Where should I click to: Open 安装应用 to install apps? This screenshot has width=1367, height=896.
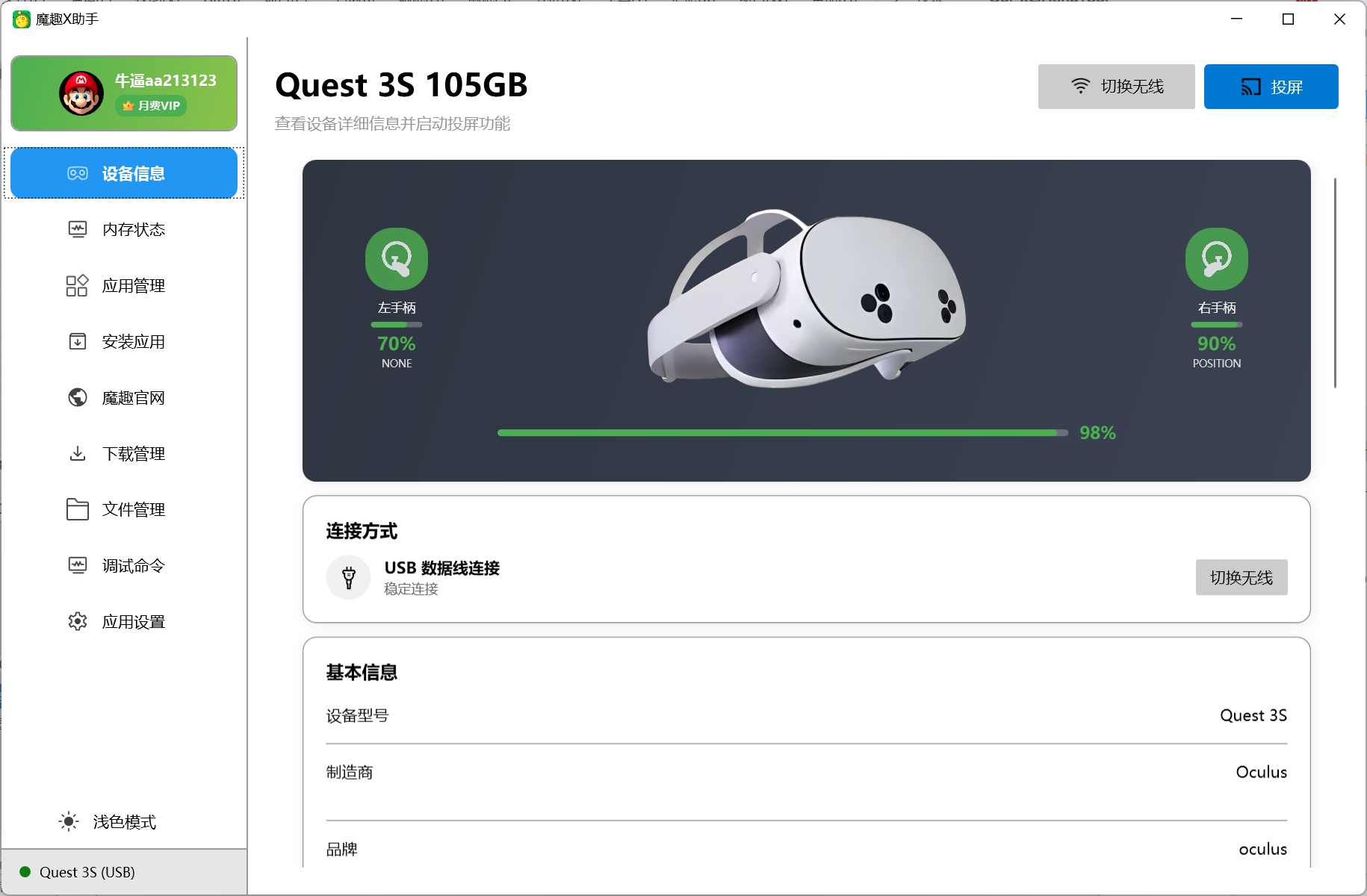tap(123, 341)
